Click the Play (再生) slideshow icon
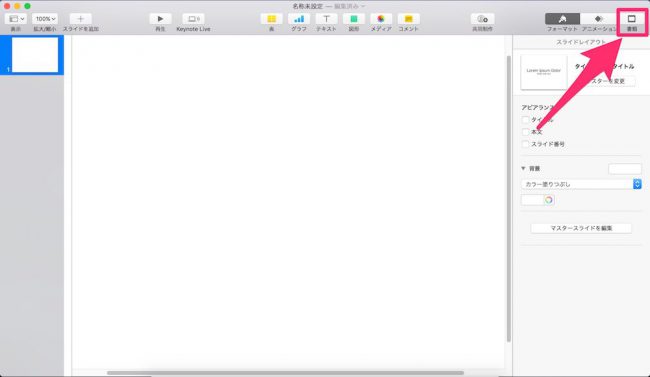 click(x=160, y=19)
